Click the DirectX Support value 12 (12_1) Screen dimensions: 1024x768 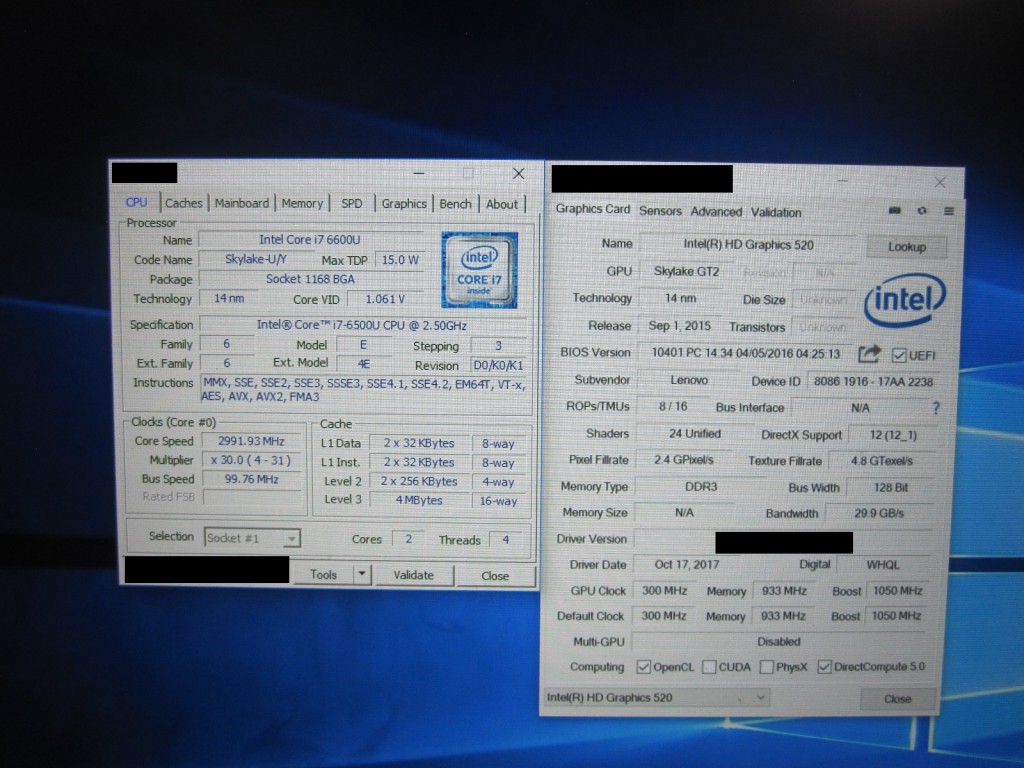coord(893,435)
